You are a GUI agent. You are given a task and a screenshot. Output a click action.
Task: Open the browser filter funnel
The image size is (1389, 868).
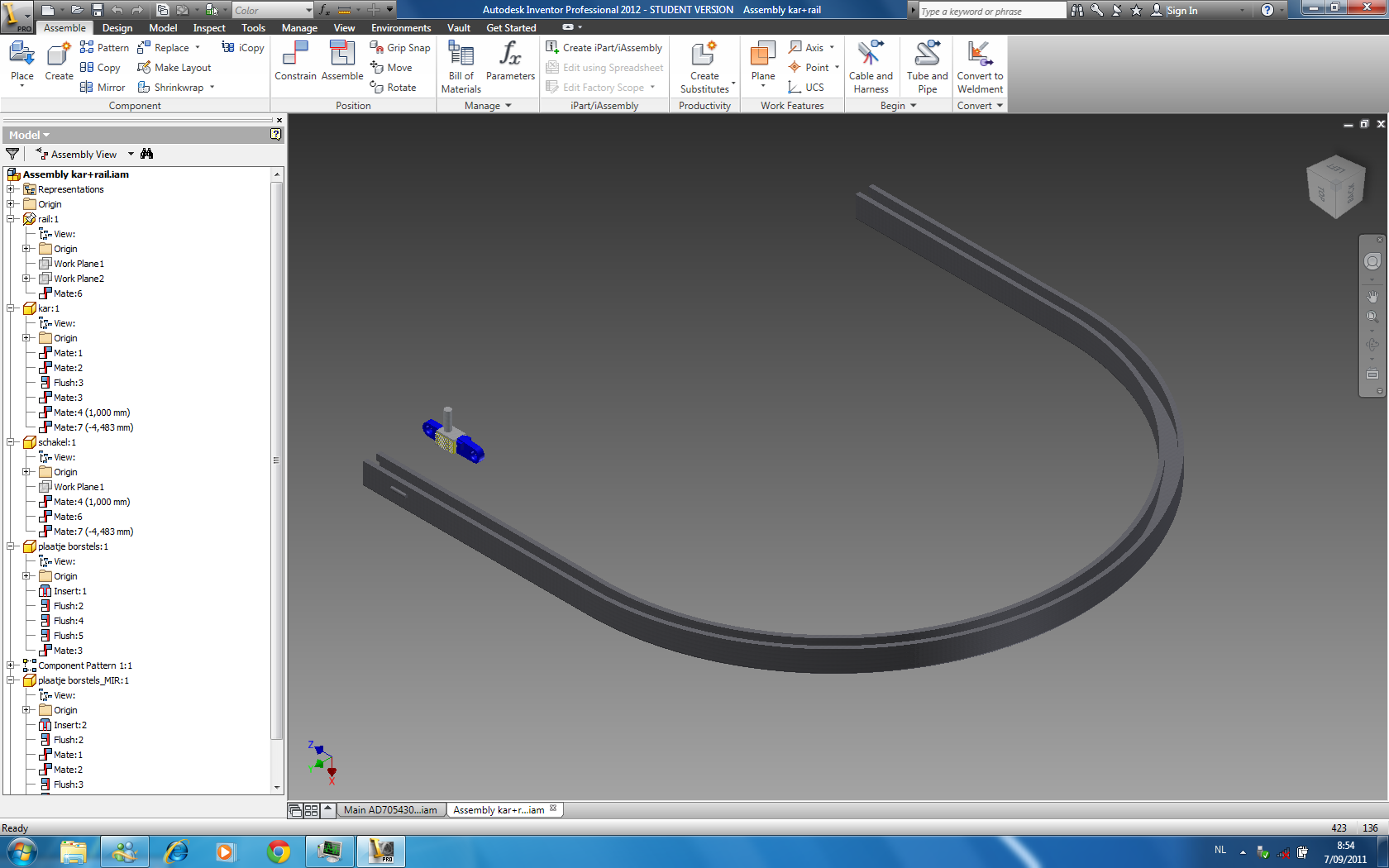coord(12,154)
